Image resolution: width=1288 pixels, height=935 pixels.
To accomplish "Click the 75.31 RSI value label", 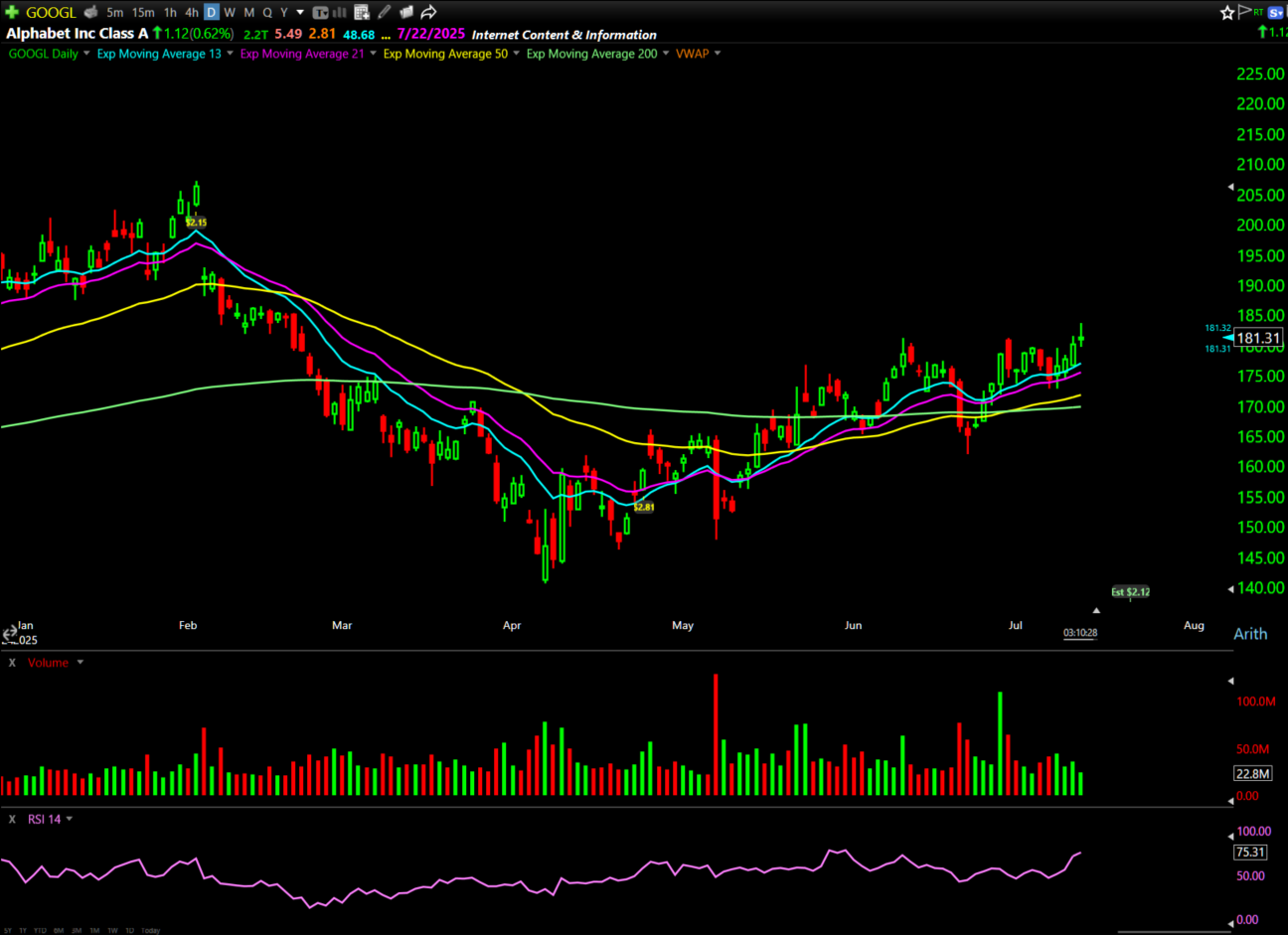I will pos(1250,852).
